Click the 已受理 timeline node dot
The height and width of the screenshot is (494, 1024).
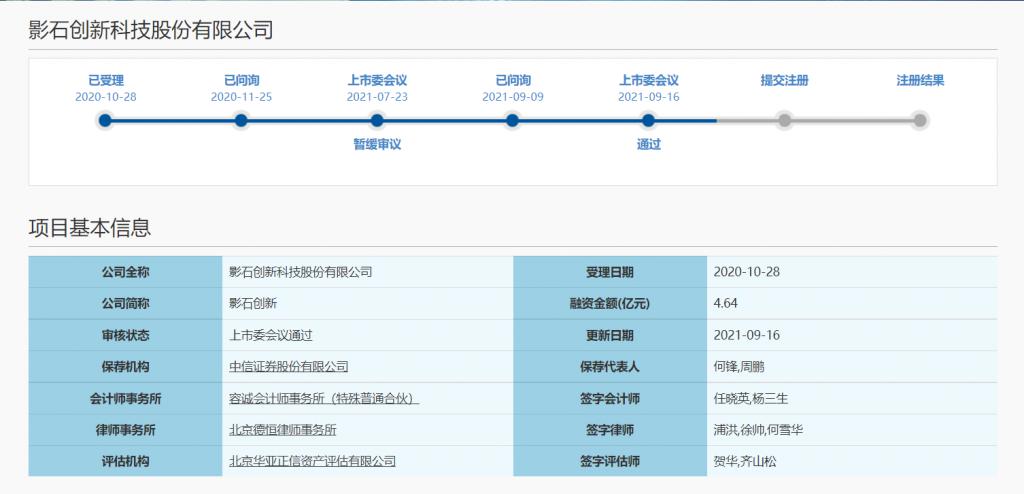click(x=105, y=120)
